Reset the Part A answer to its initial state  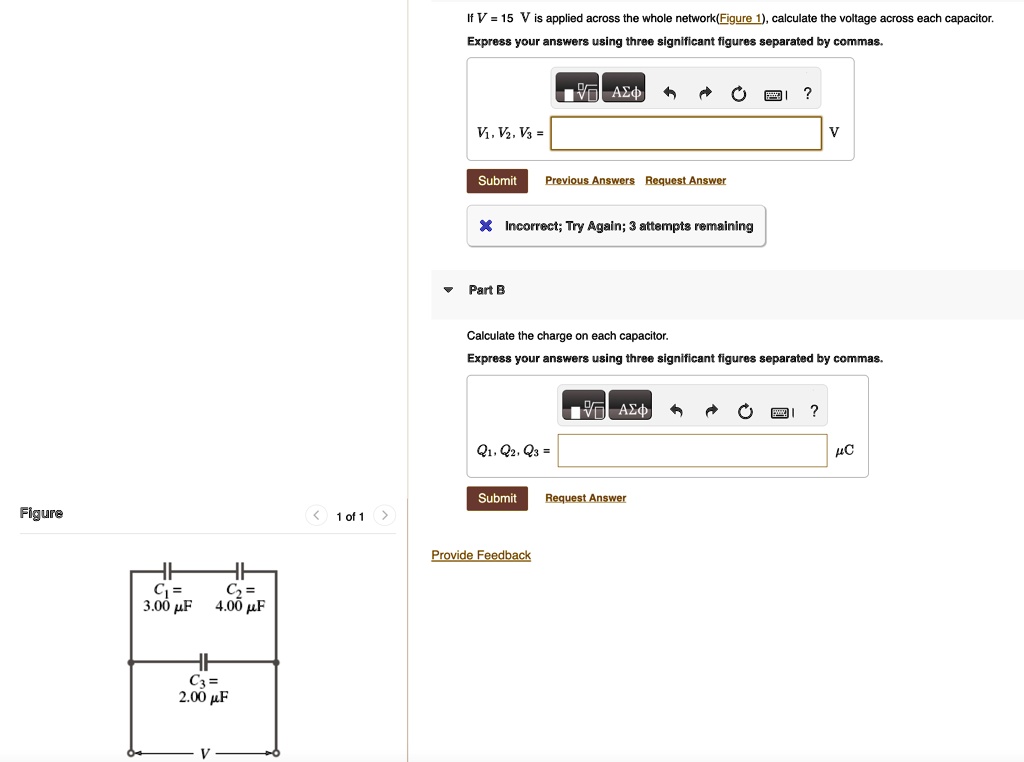click(x=738, y=92)
